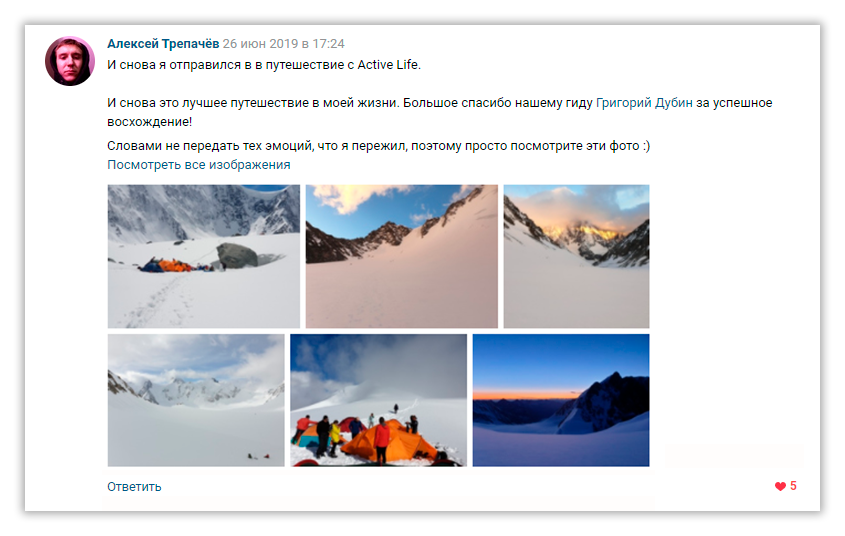The image size is (845, 536).
Task: Open photo of wide overcast snowfield
Action: point(196,400)
